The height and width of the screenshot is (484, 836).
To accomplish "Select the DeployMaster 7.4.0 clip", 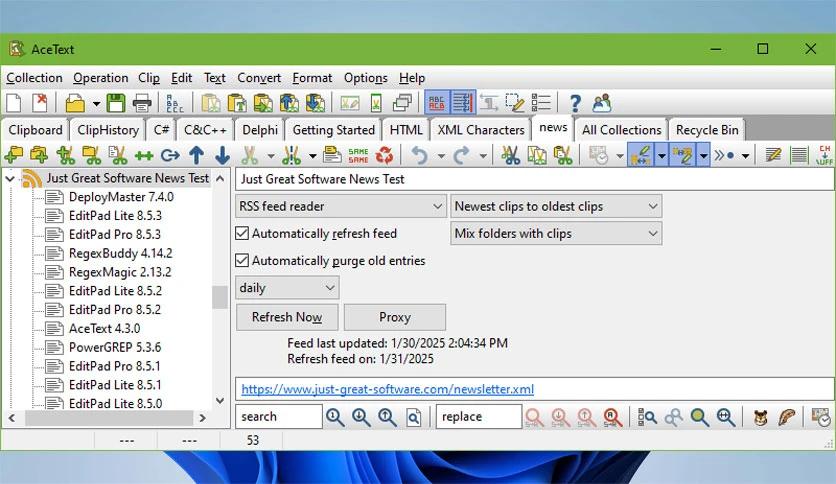I will [x=121, y=197].
